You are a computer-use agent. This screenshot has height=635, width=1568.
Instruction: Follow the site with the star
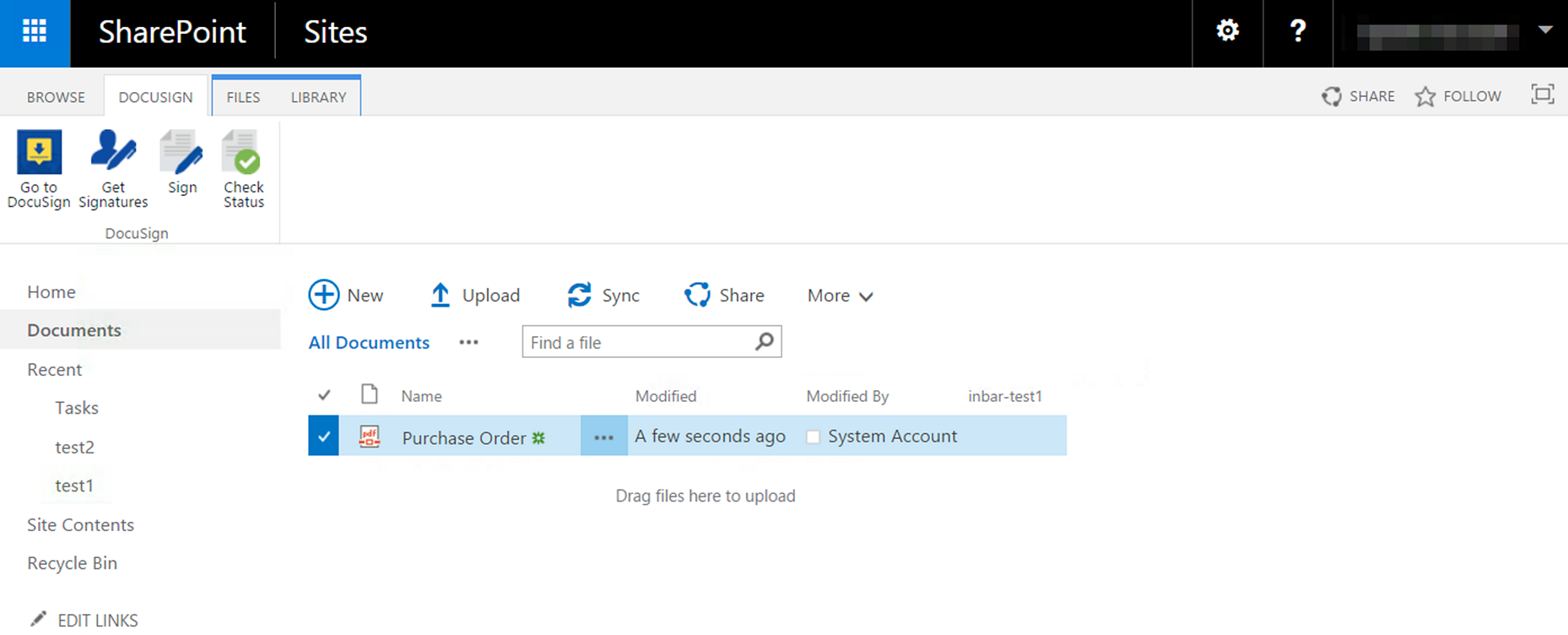[1458, 96]
